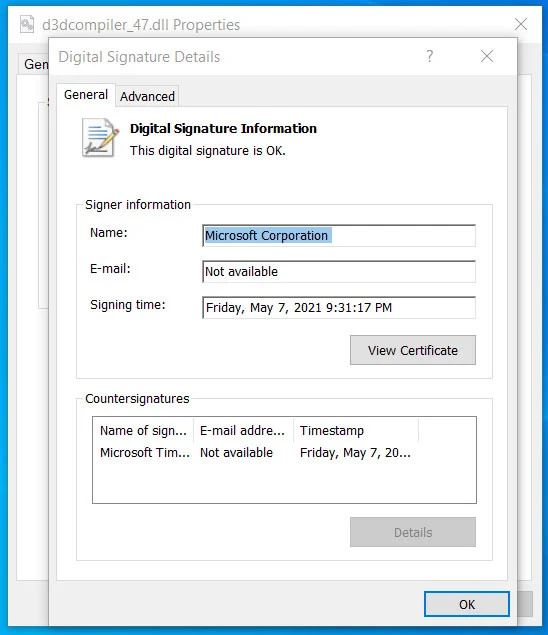Click the E-mail address column header
This screenshot has width=548, height=635.
point(243,430)
